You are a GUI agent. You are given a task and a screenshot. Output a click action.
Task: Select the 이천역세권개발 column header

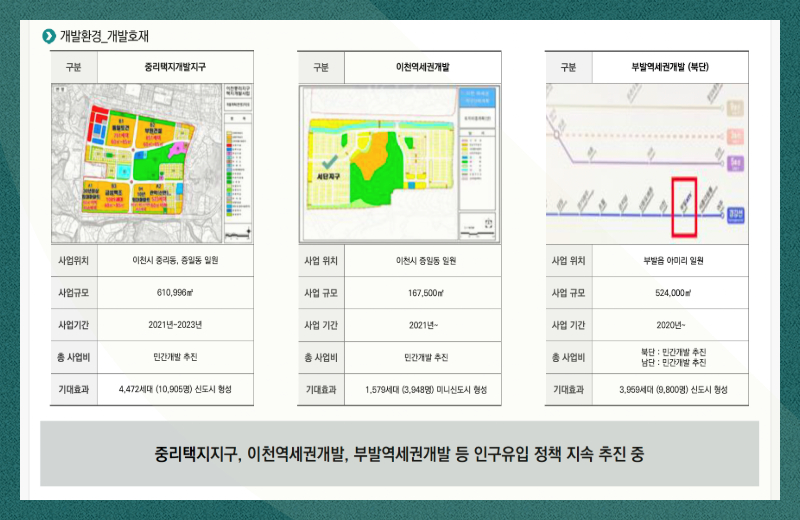point(422,67)
